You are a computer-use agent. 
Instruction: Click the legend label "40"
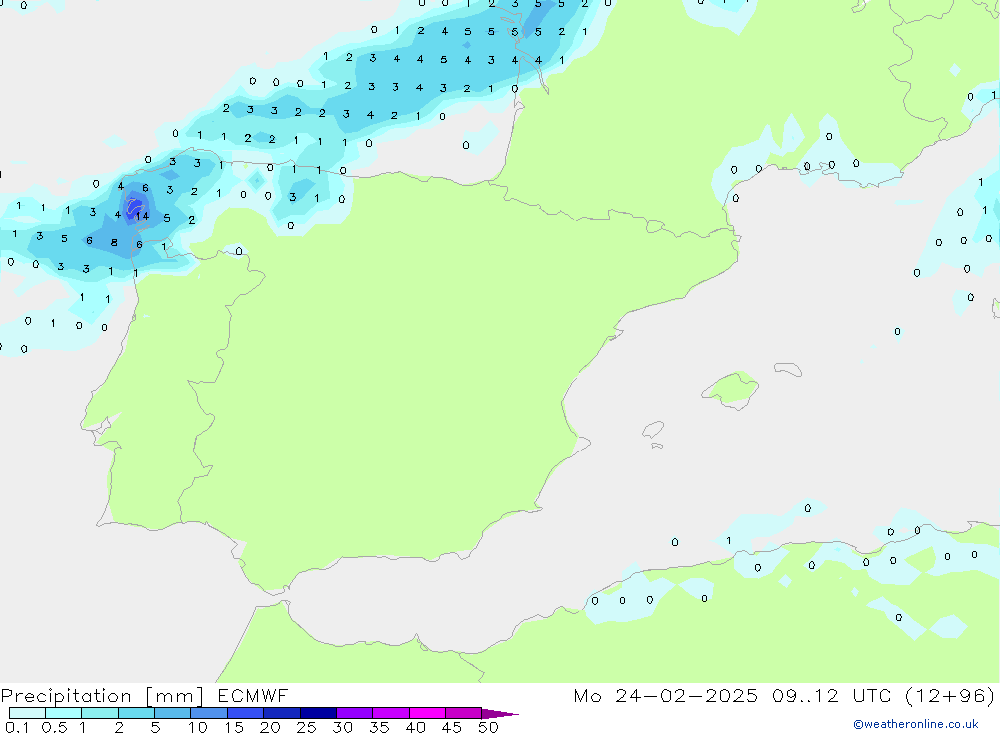point(415,727)
